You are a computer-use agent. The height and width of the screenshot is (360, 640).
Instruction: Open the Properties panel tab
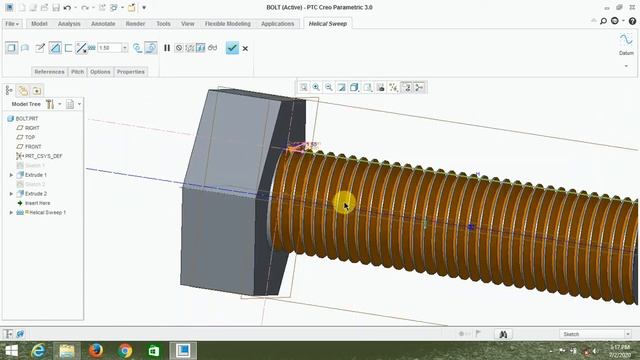coord(131,72)
